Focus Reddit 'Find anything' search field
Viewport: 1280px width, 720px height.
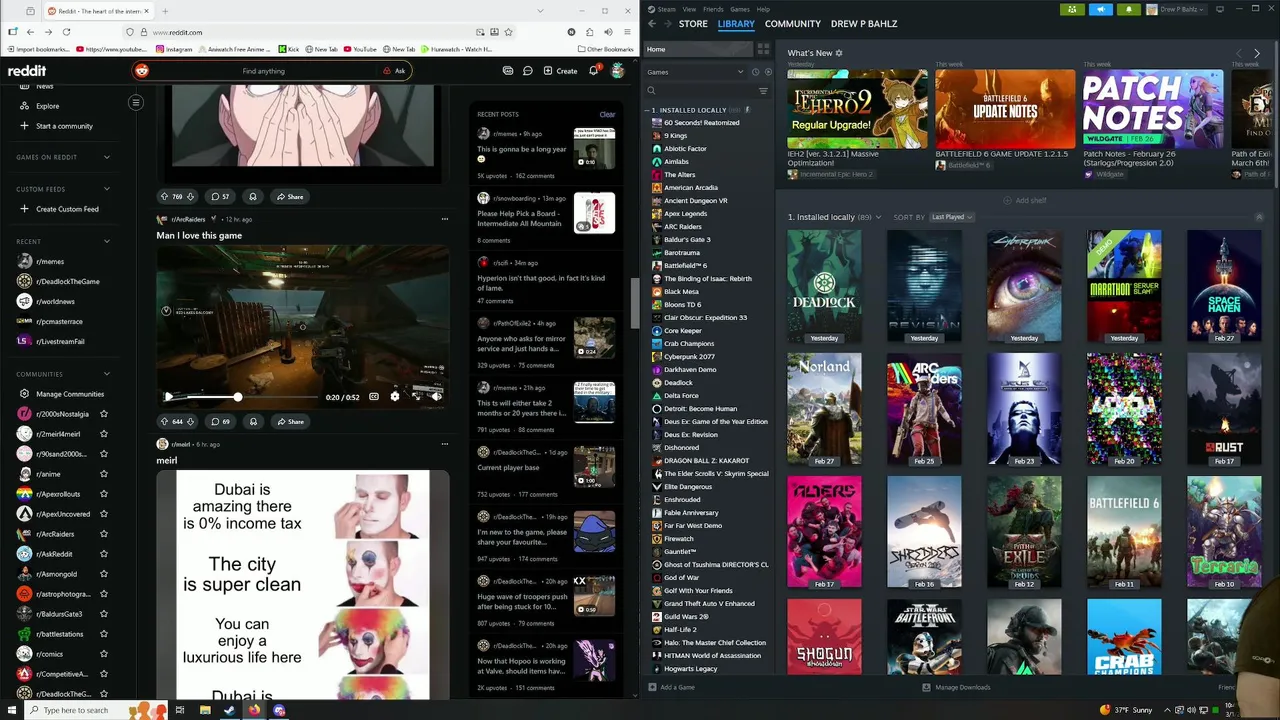pos(264,71)
